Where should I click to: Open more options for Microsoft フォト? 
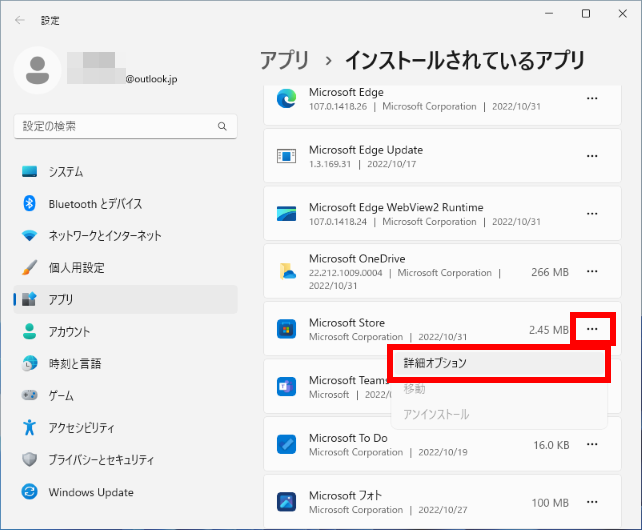(x=592, y=502)
